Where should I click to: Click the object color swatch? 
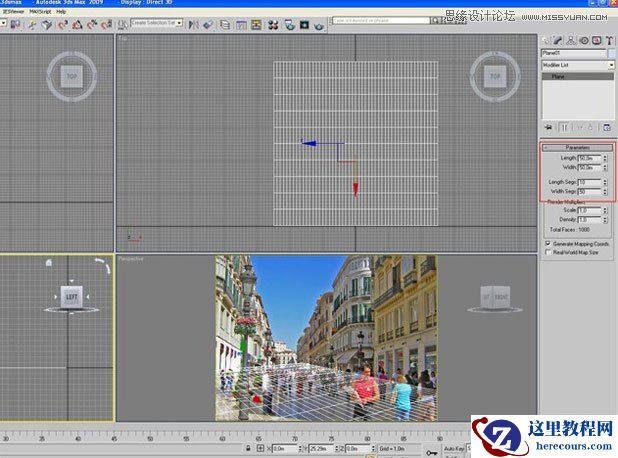611,53
